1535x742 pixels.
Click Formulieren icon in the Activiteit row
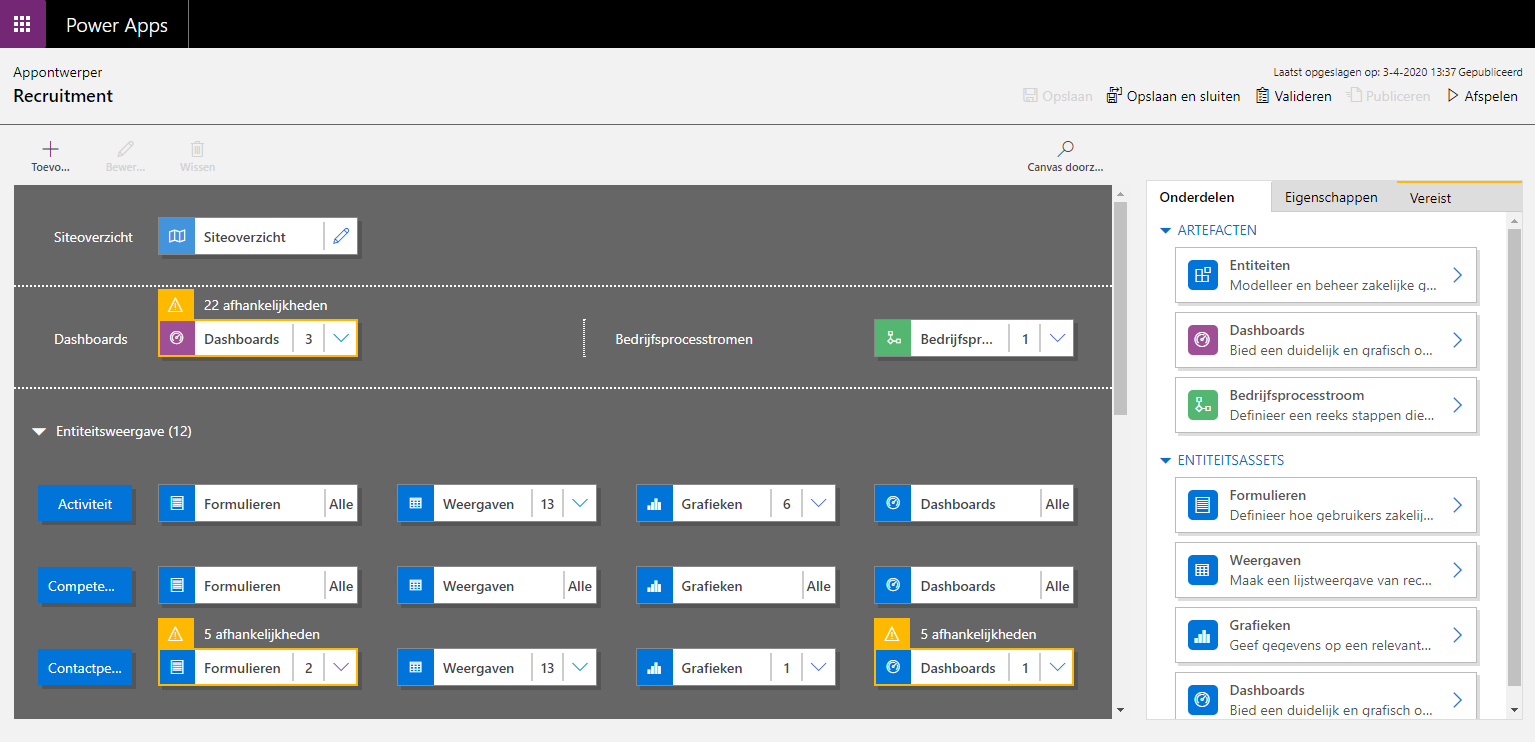(177, 504)
